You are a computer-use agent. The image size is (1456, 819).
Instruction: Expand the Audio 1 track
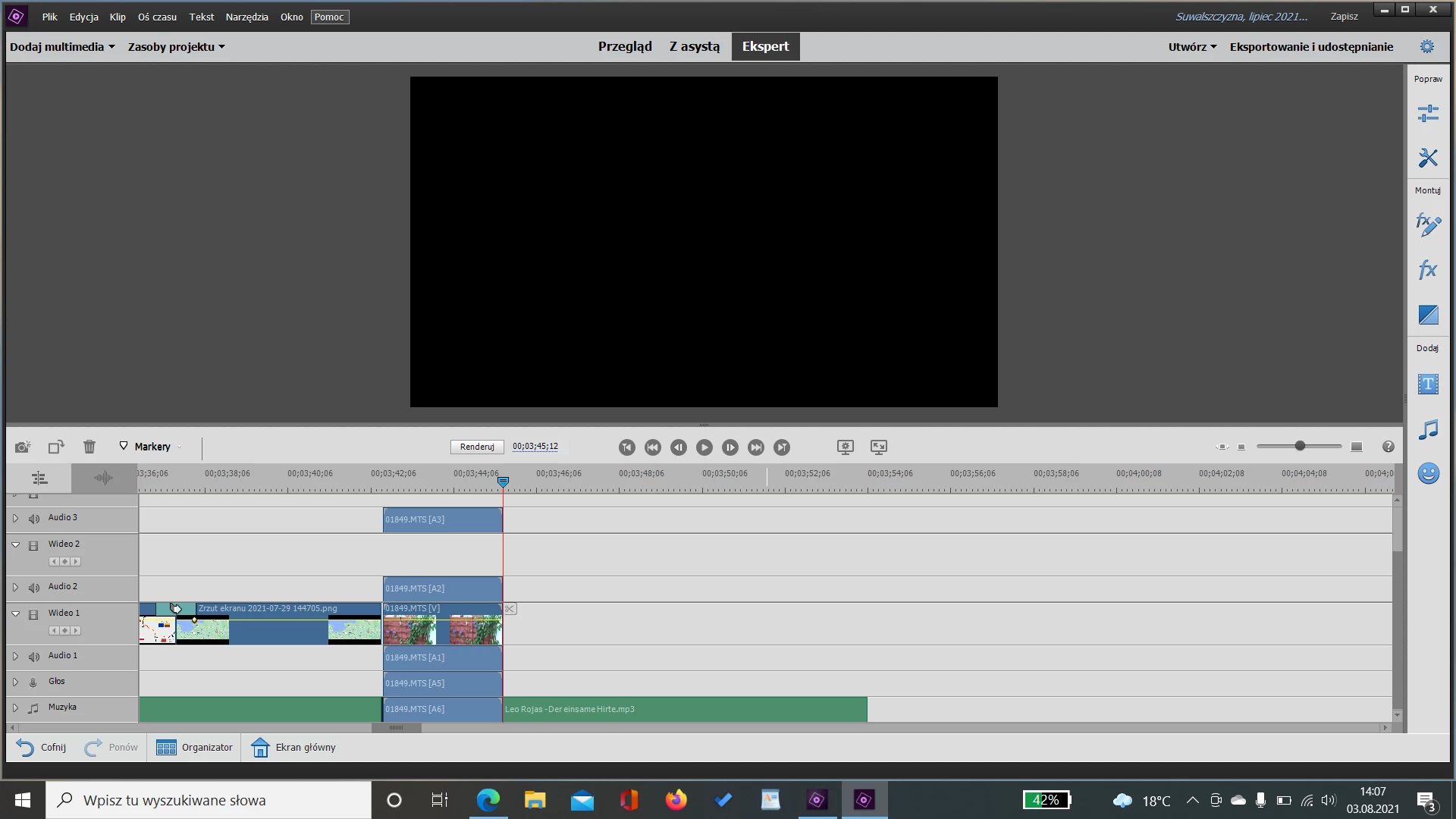coord(15,656)
